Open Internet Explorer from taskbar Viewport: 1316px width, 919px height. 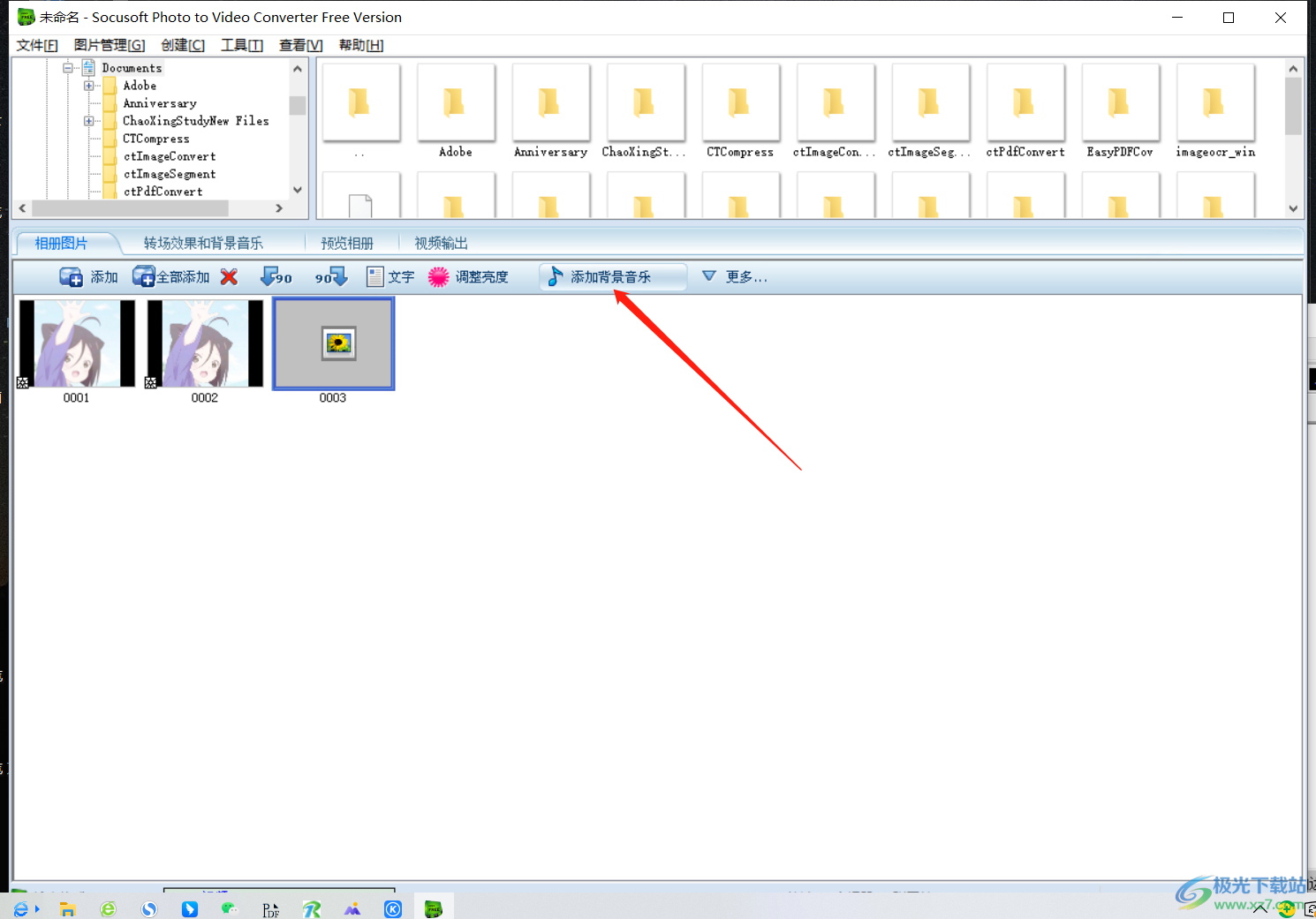[21, 908]
